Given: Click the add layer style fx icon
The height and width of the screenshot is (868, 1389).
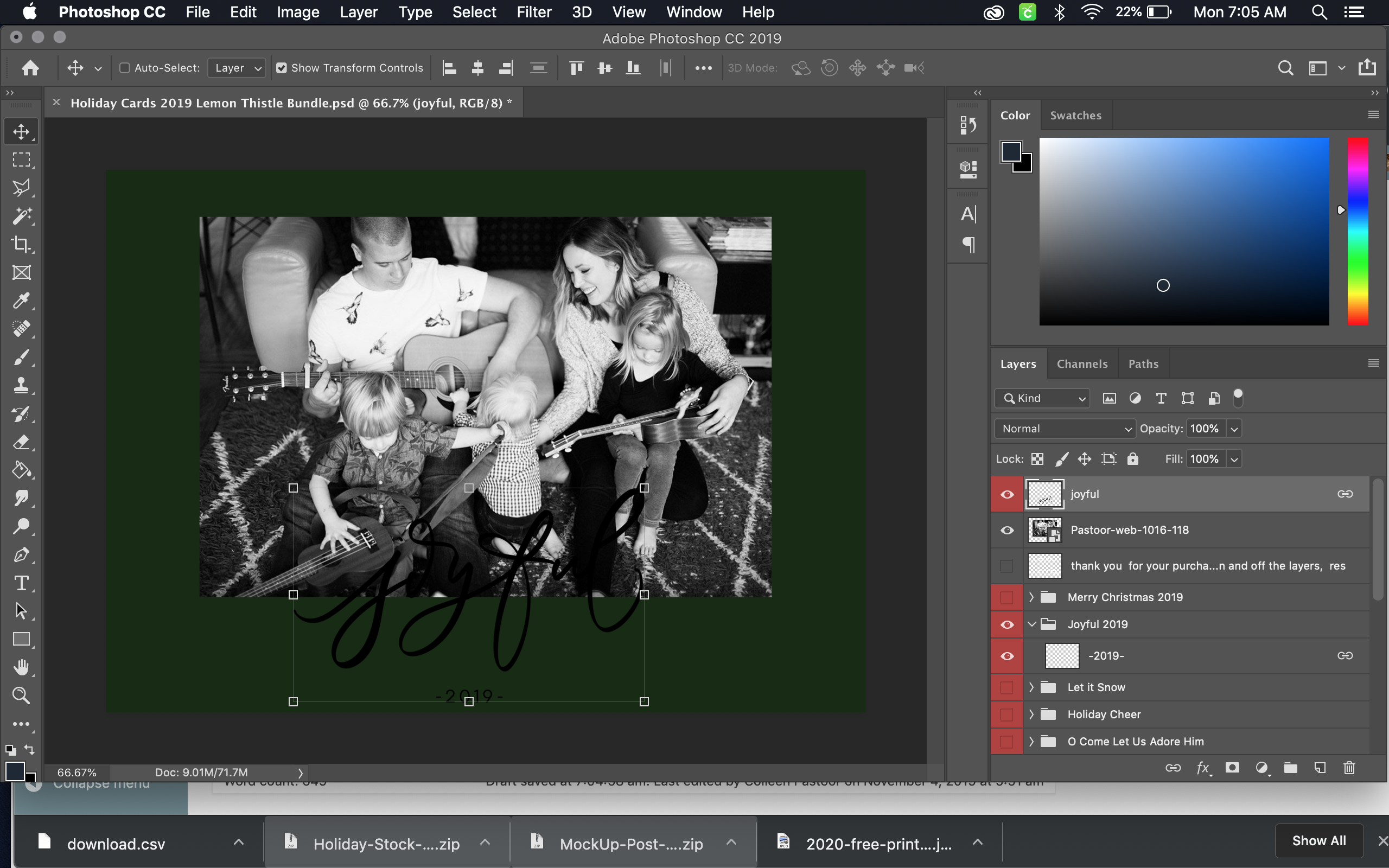Looking at the screenshot, I should point(1203,768).
